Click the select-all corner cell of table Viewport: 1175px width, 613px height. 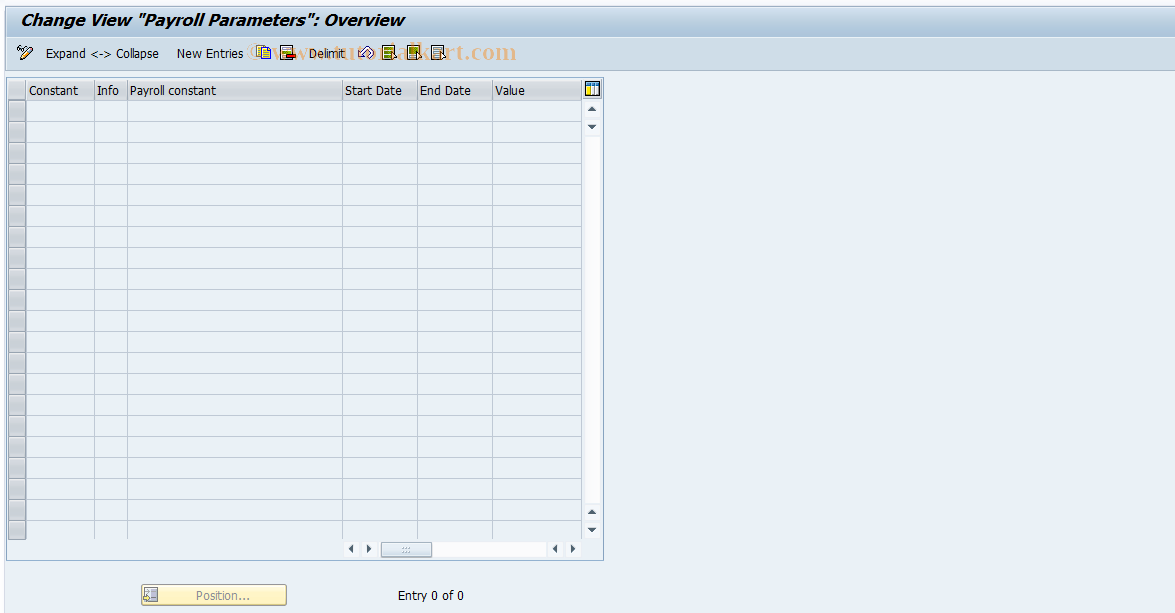(x=16, y=90)
